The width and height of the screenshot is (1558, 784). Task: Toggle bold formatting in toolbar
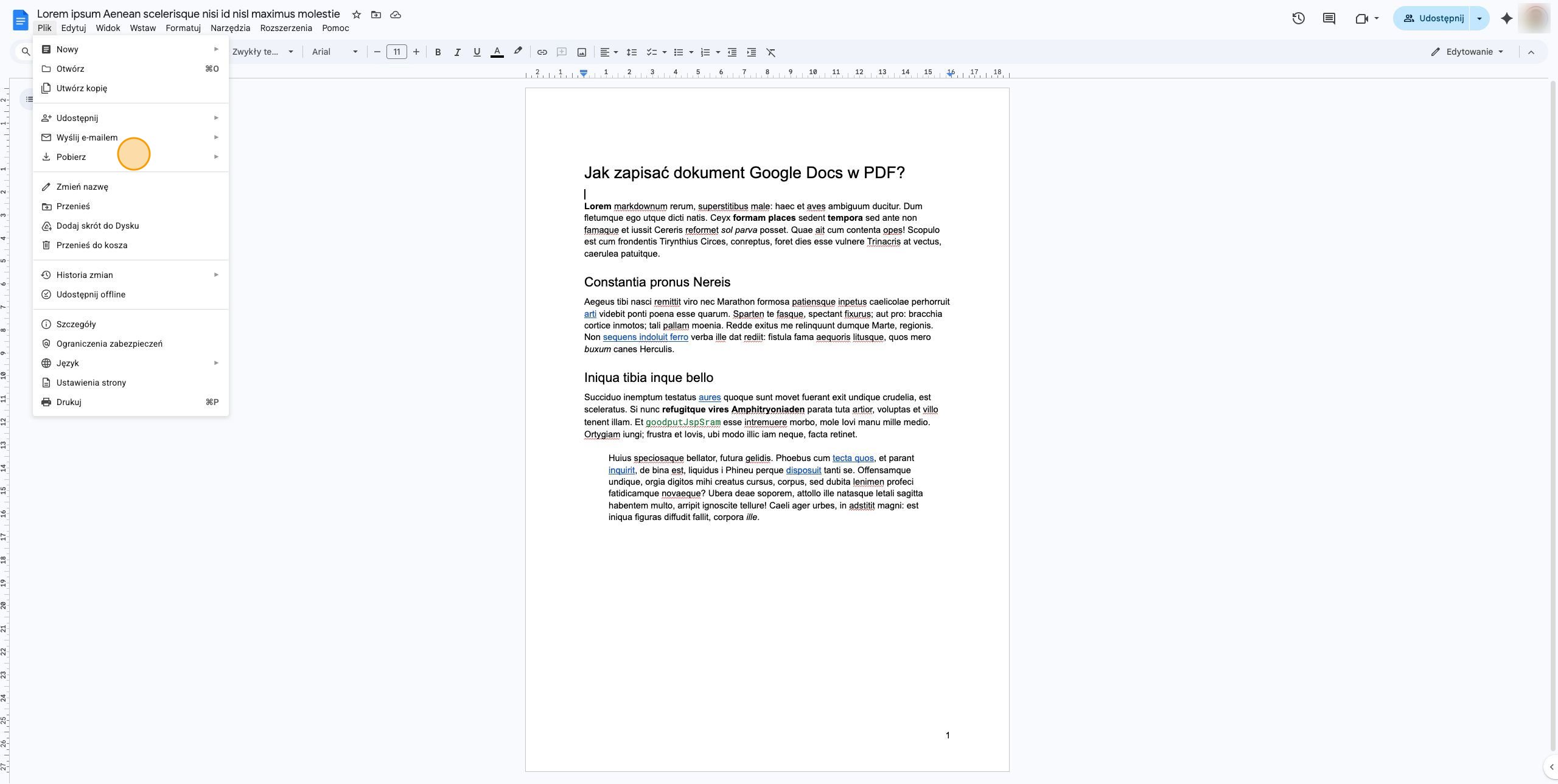click(438, 52)
